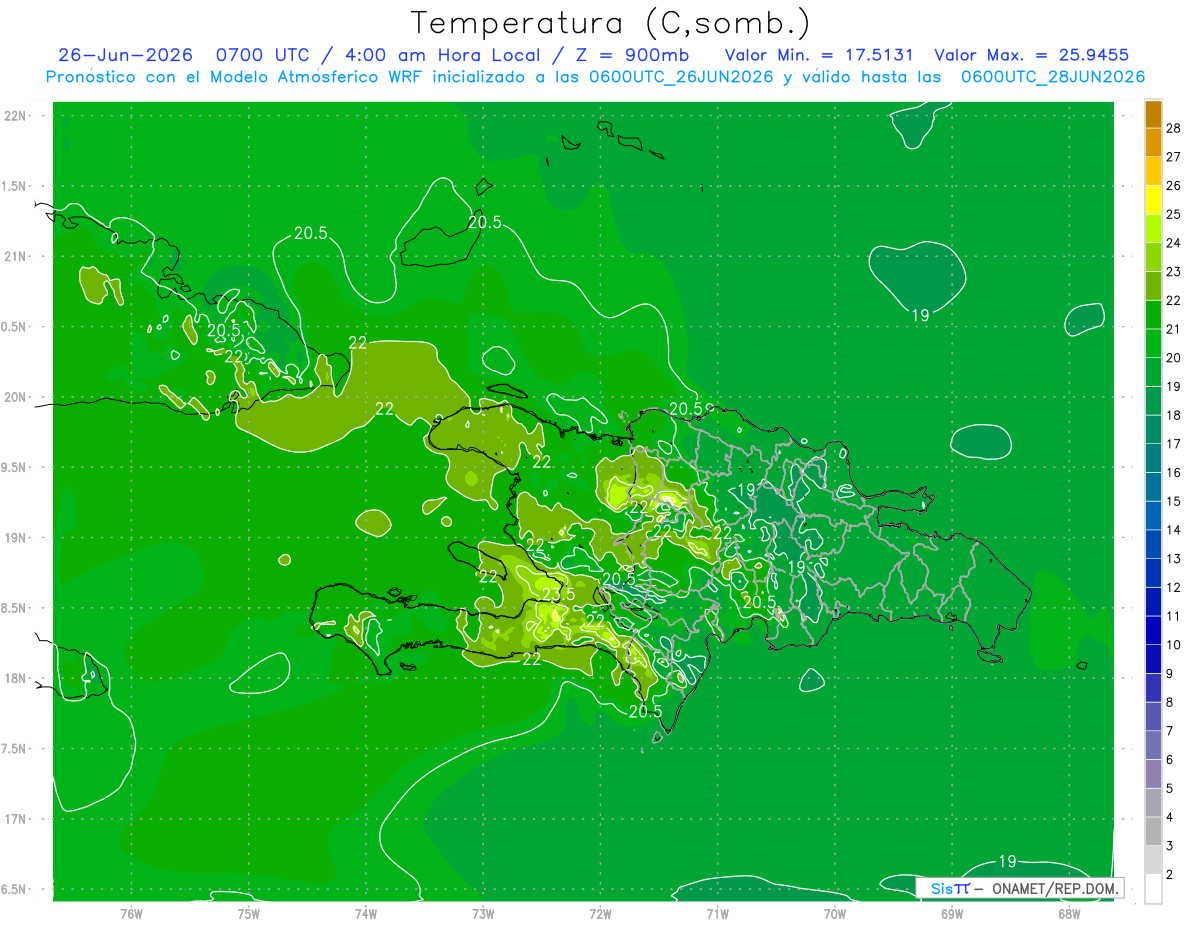Click the orange legend swatch between 27 and 28

click(x=1154, y=142)
